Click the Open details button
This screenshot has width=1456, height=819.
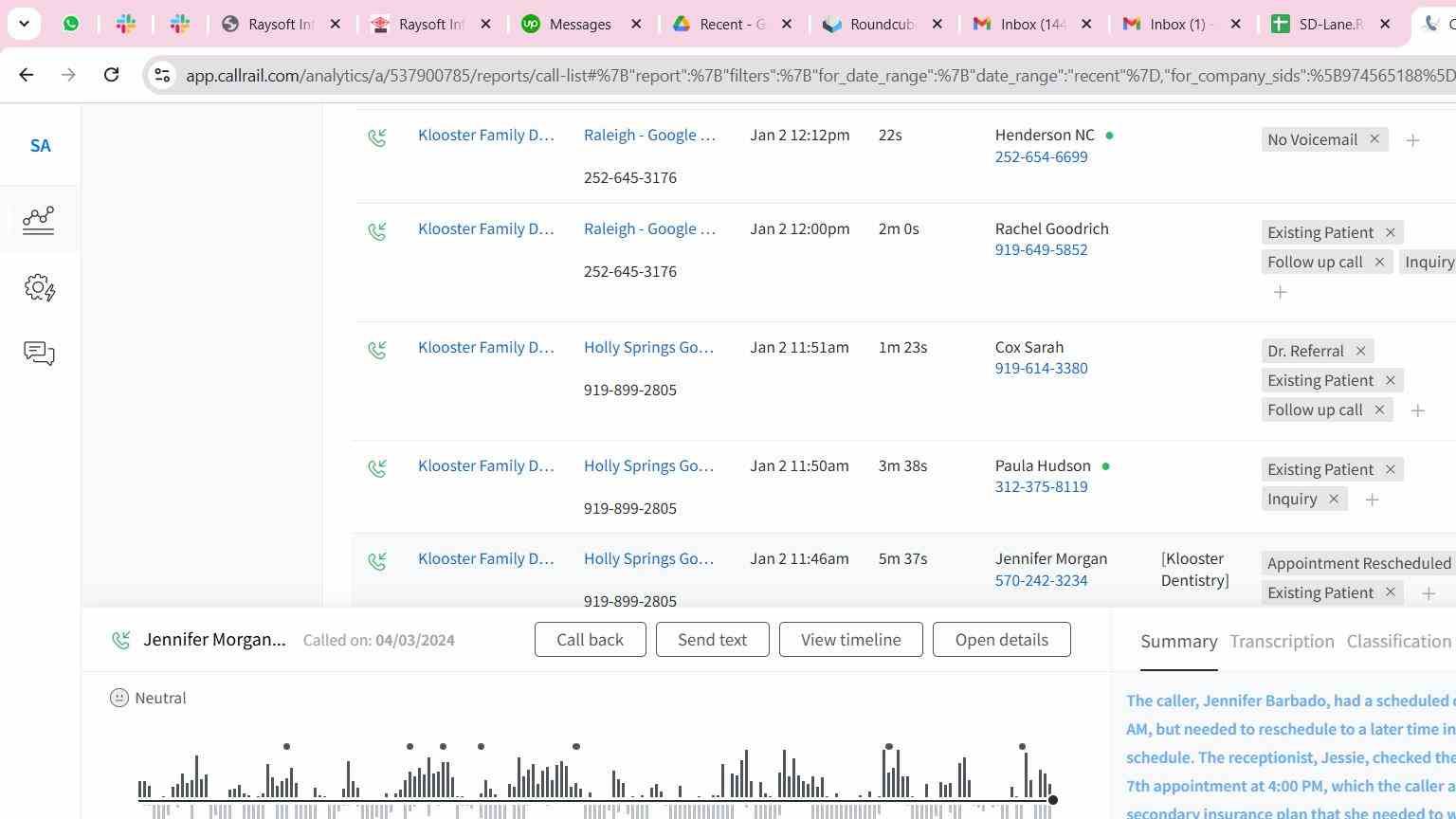coord(1001,640)
